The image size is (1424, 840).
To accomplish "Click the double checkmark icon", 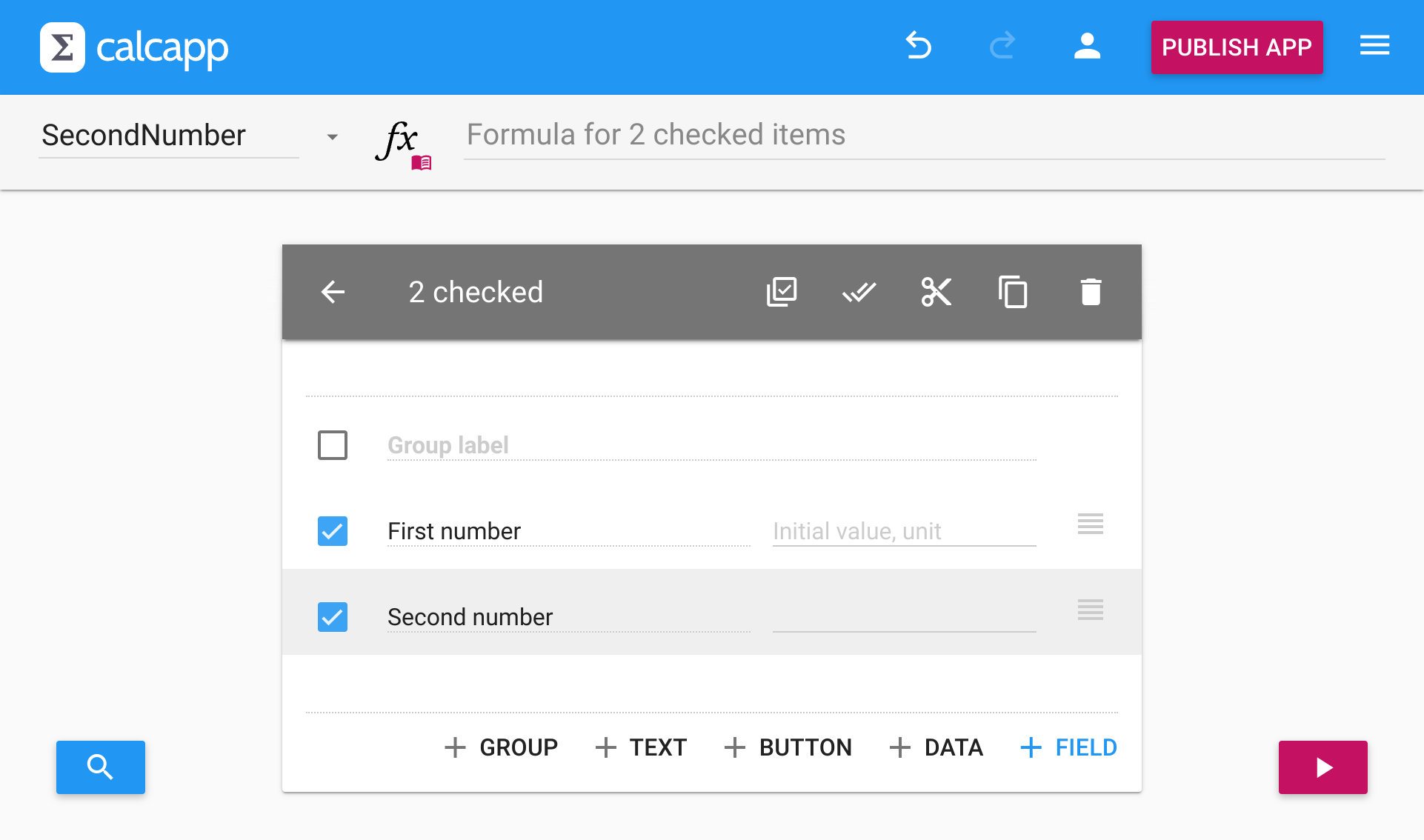I will (x=859, y=292).
